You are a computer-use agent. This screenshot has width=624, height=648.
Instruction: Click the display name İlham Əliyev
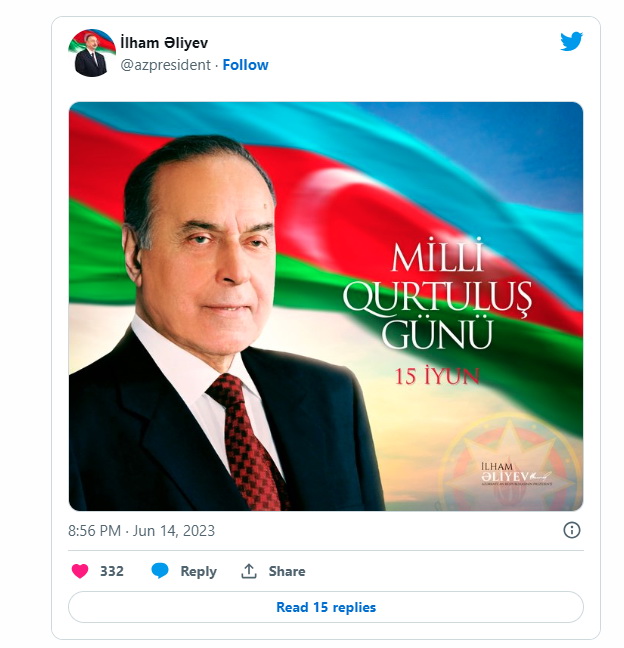163,43
